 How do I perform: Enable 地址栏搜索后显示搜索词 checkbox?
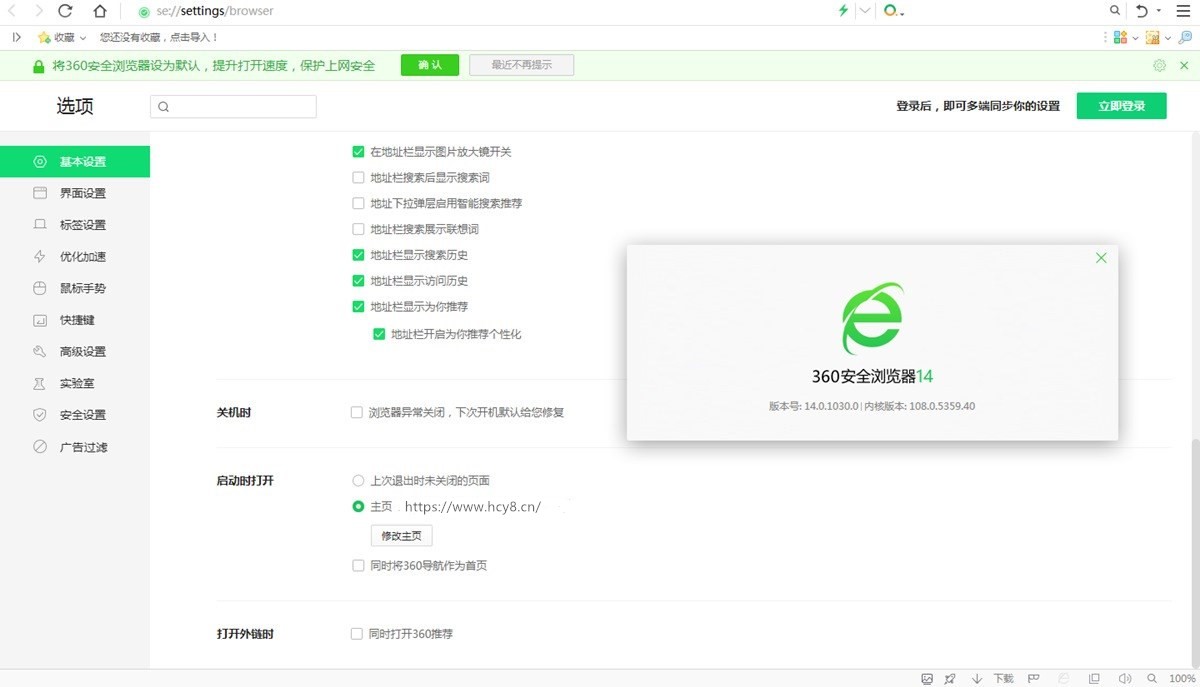point(358,178)
